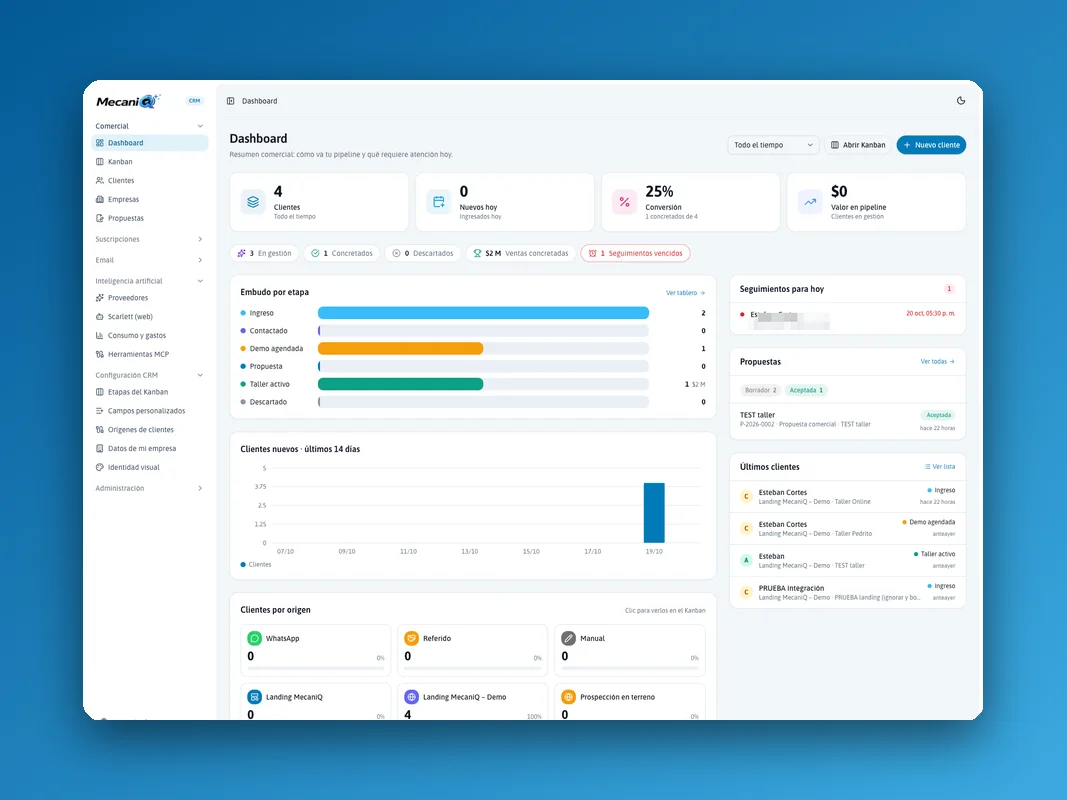Click the Nuevos hoy calendar icon

[439, 202]
